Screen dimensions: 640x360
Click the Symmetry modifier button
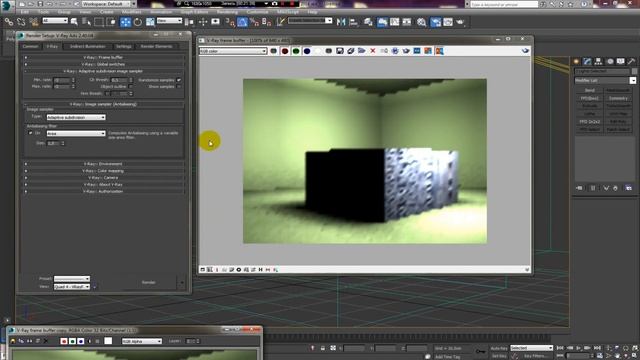[x=618, y=98]
